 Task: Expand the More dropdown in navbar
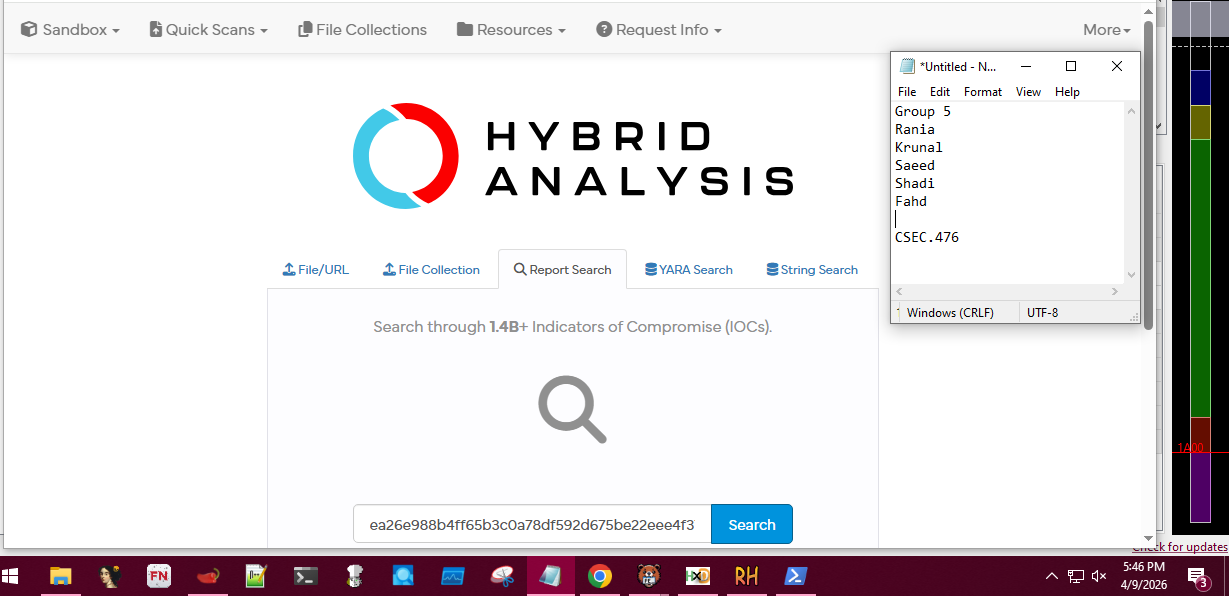[1107, 30]
